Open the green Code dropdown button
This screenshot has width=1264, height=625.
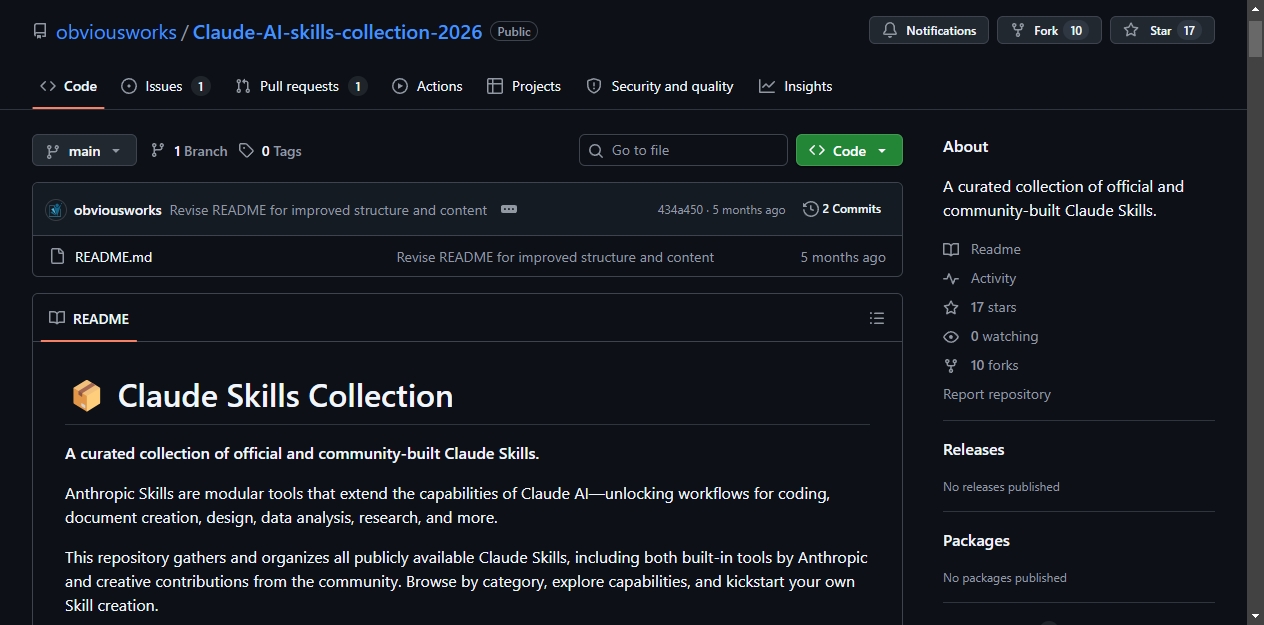point(849,150)
